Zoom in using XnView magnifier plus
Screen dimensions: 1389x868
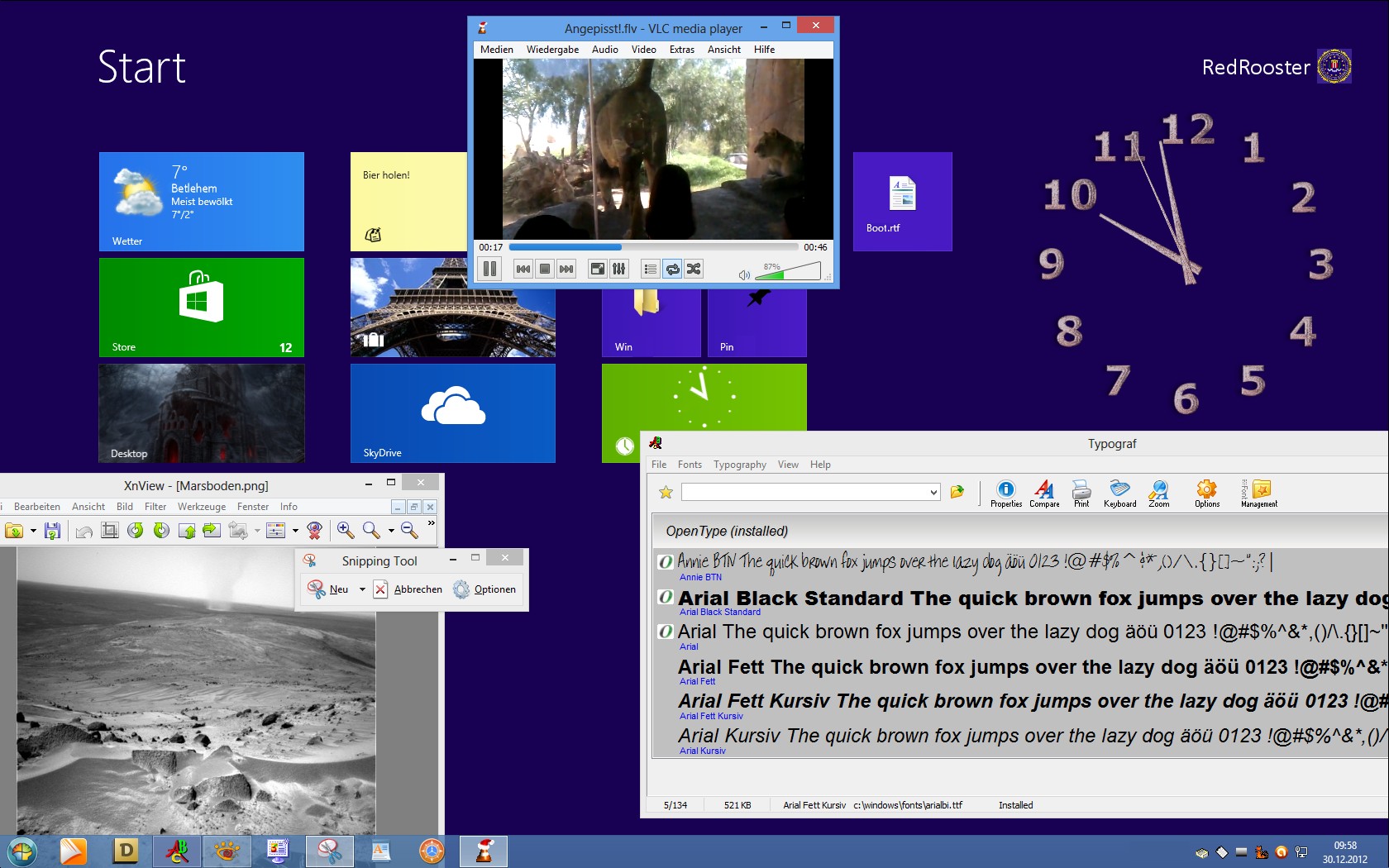pos(346,530)
